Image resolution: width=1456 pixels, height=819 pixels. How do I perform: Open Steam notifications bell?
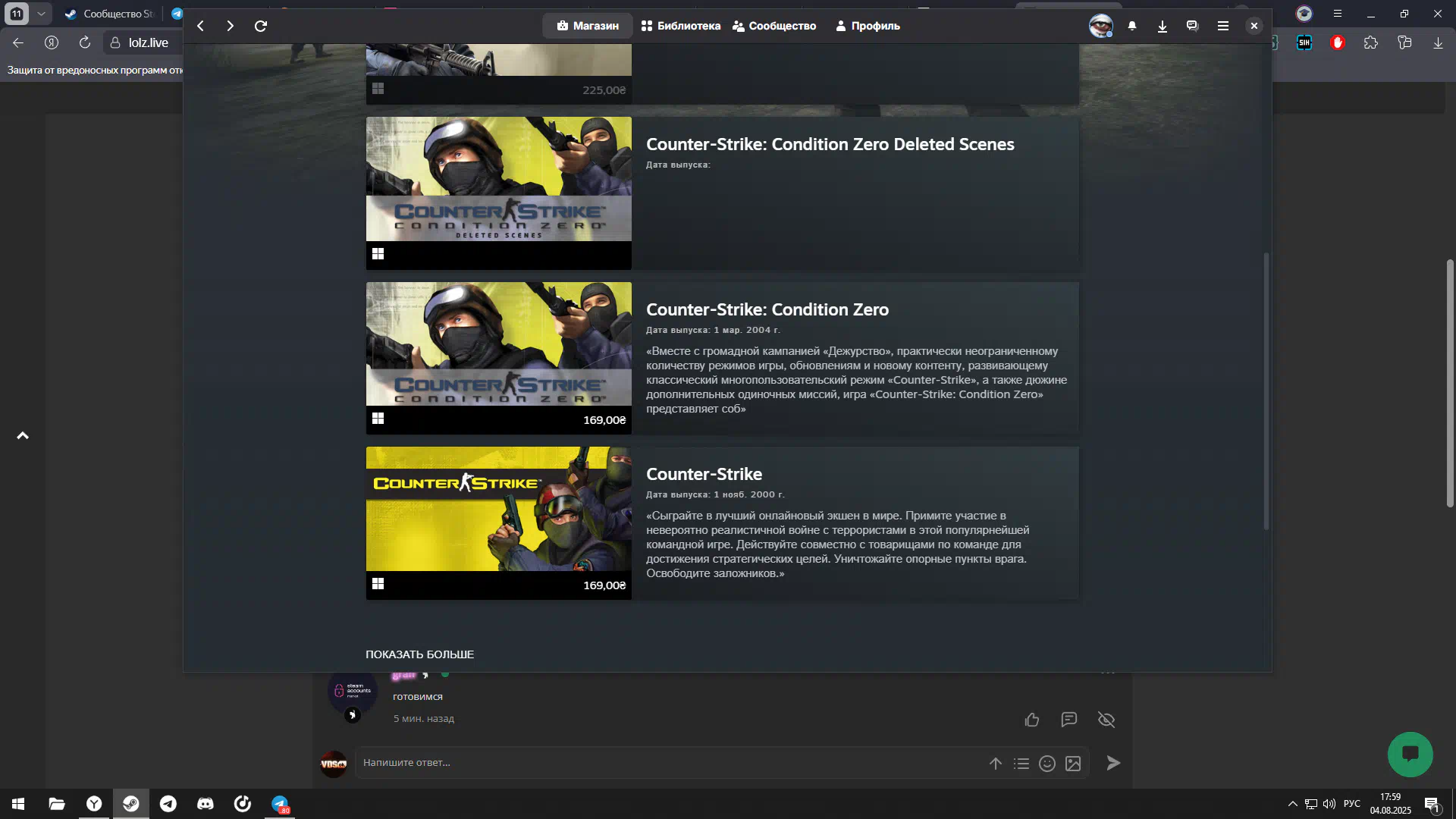(1132, 26)
